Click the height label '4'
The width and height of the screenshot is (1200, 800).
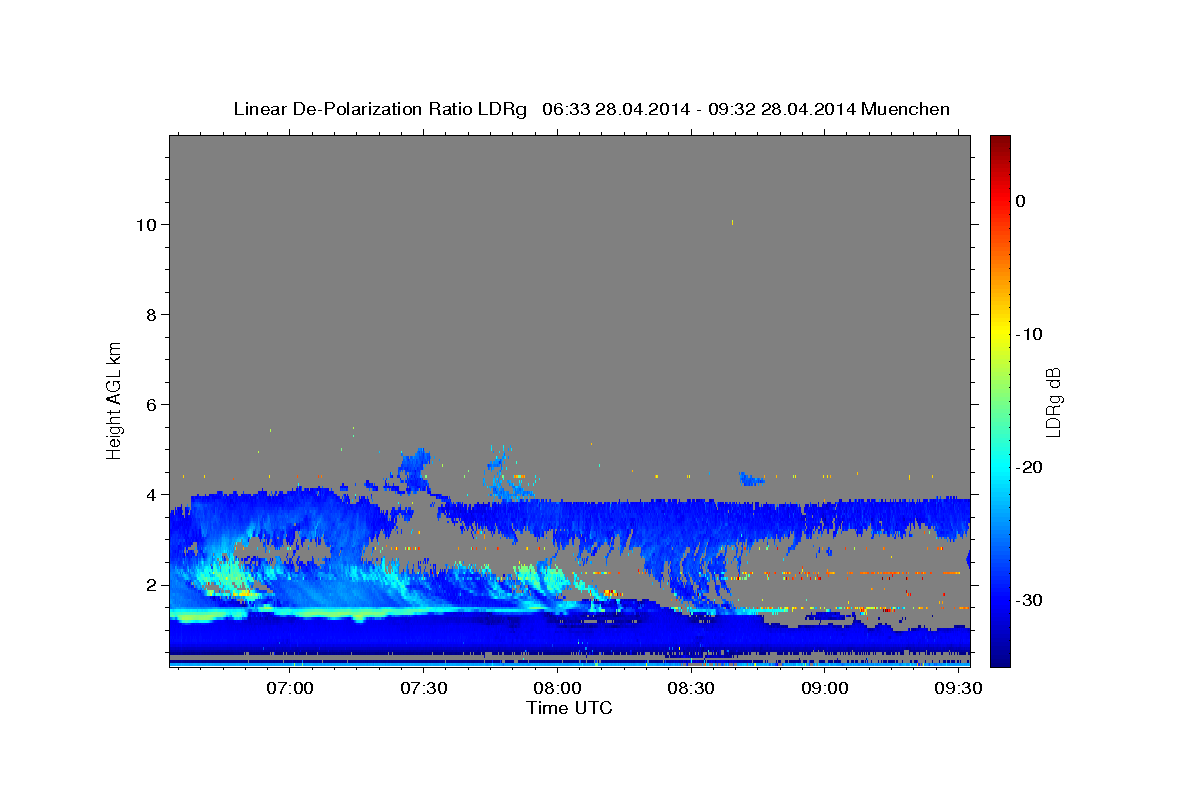(x=152, y=495)
